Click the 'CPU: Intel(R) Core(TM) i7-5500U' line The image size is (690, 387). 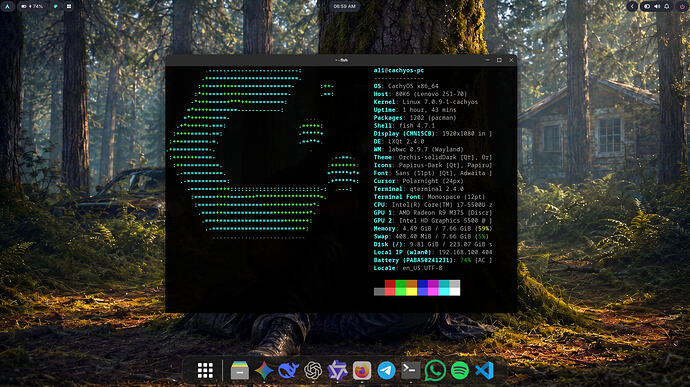[x=433, y=205]
